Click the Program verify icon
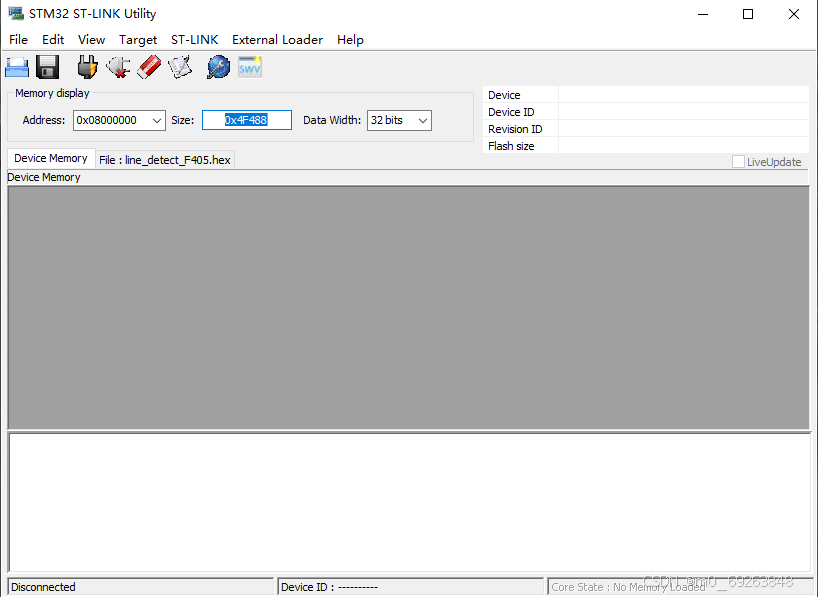 coord(180,67)
